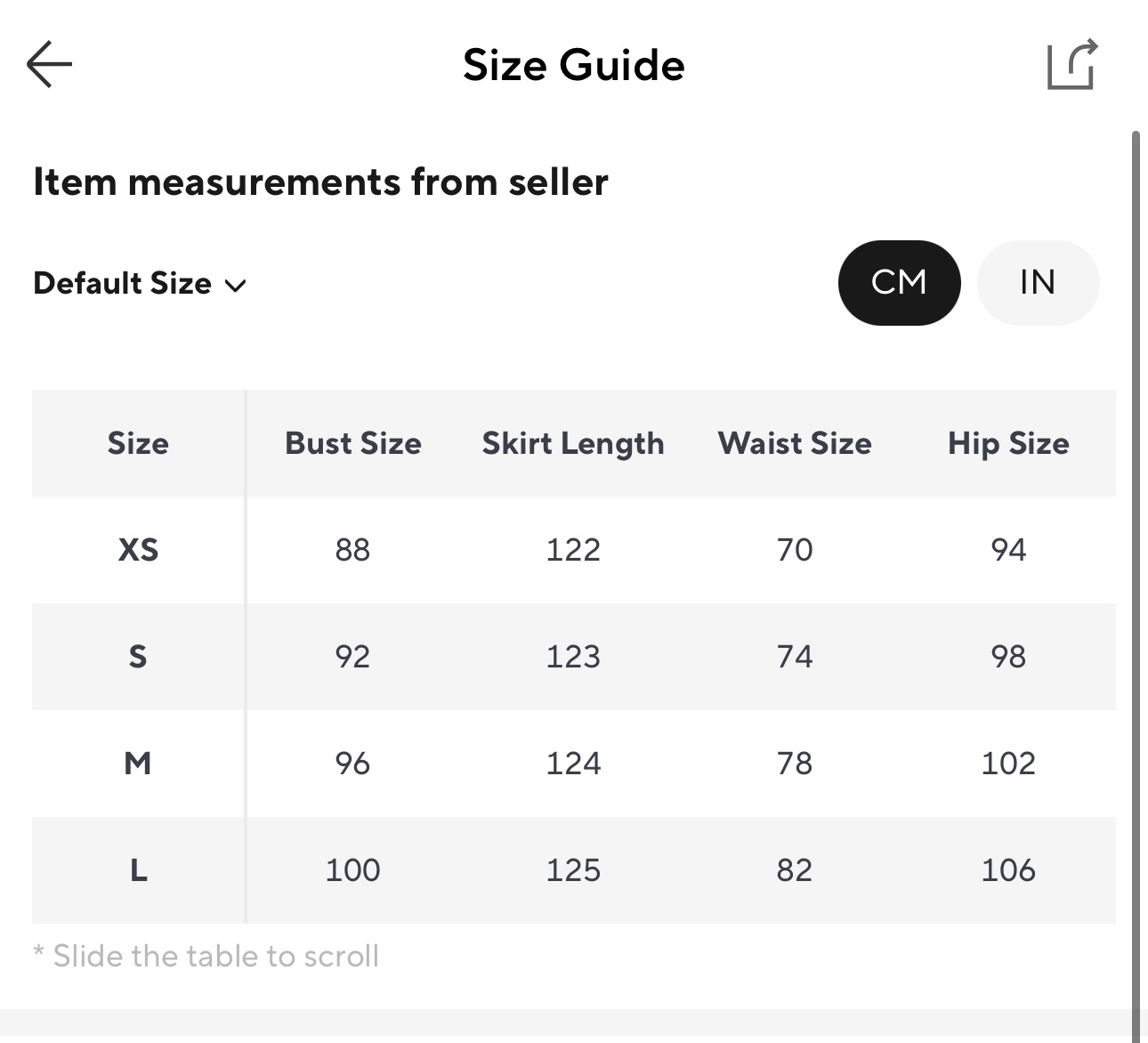Select the XS size row label
The height and width of the screenshot is (1043, 1148).
[x=138, y=550]
